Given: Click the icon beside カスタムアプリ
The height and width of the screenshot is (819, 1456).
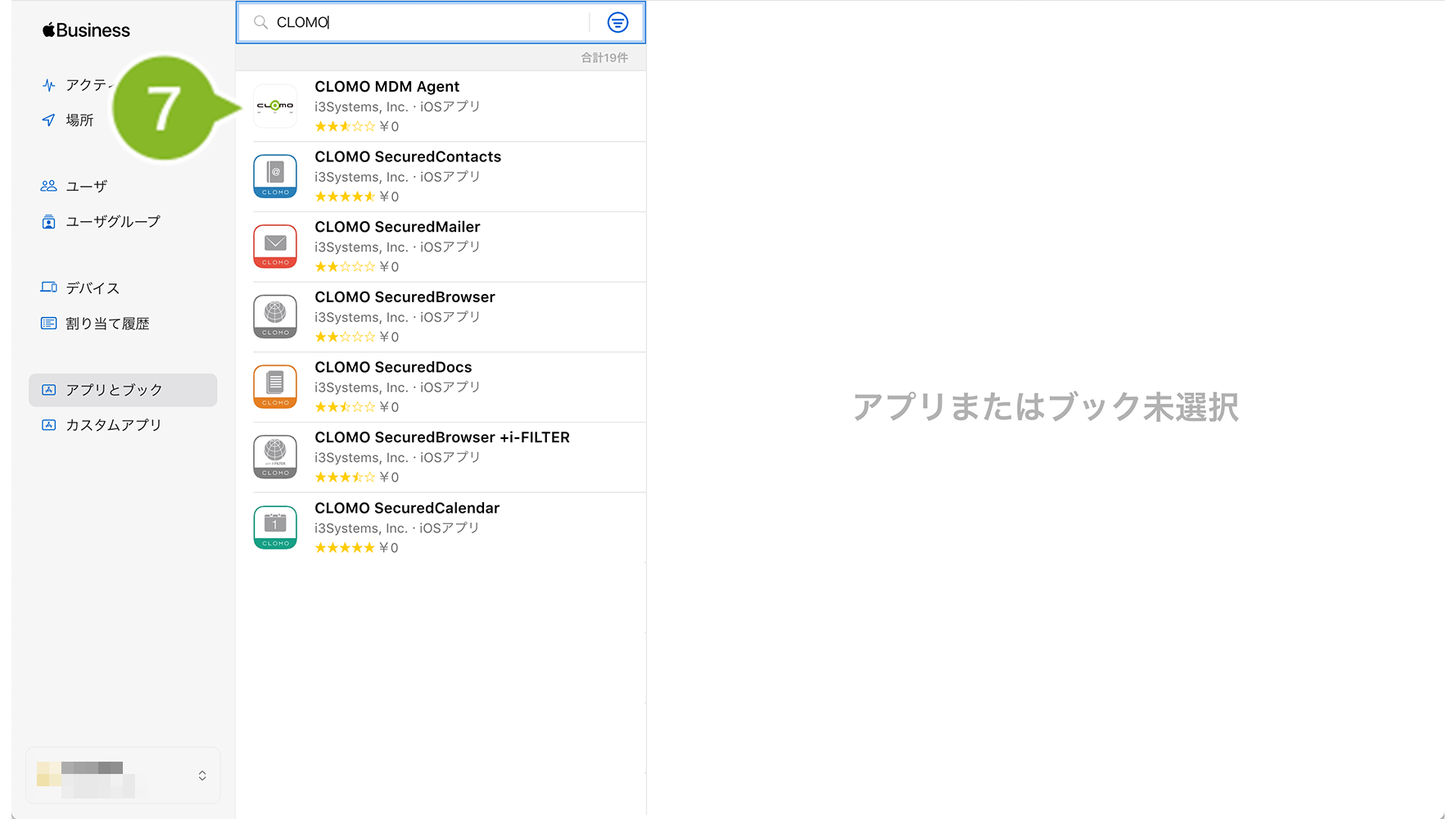Looking at the screenshot, I should [x=49, y=425].
